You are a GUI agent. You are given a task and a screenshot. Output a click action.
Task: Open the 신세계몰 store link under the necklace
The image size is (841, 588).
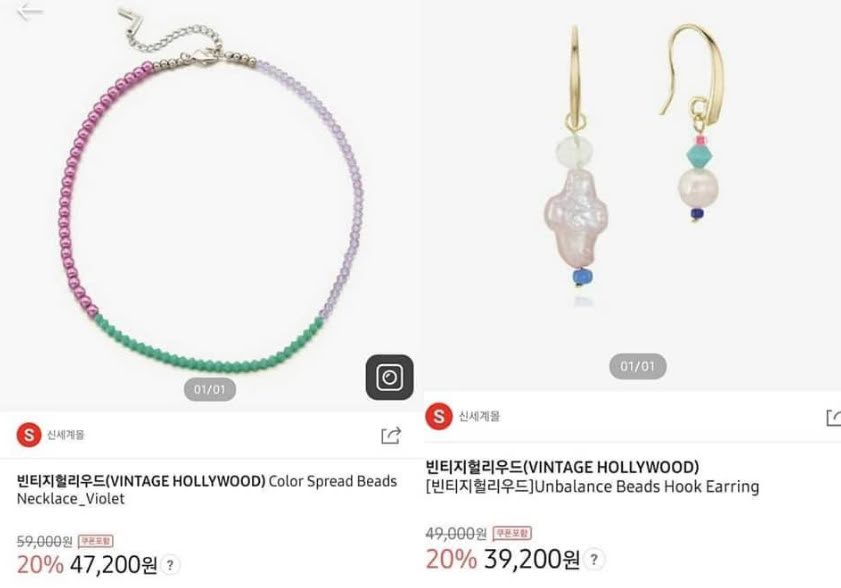pos(65,435)
